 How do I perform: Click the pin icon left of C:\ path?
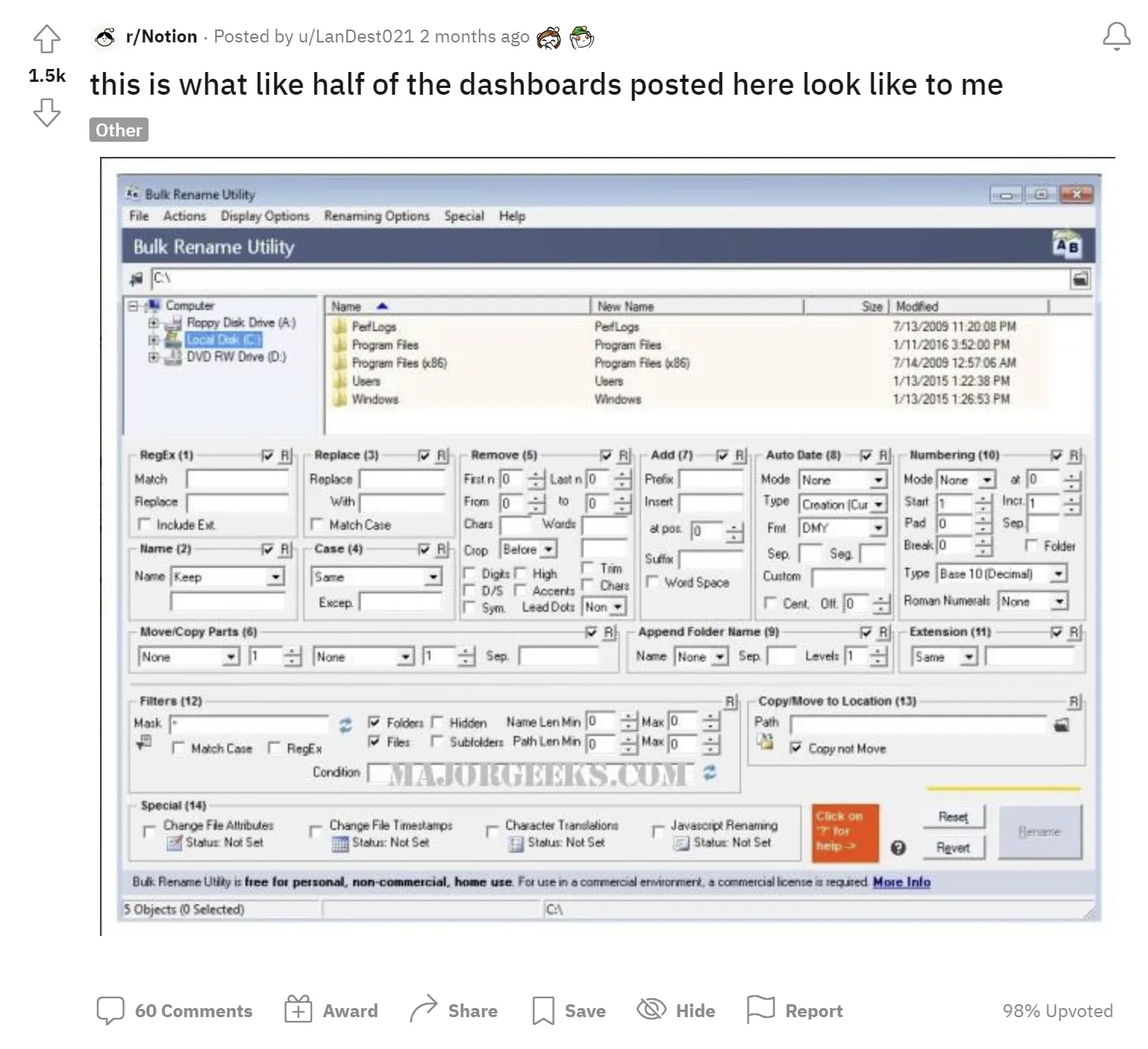coord(136,279)
